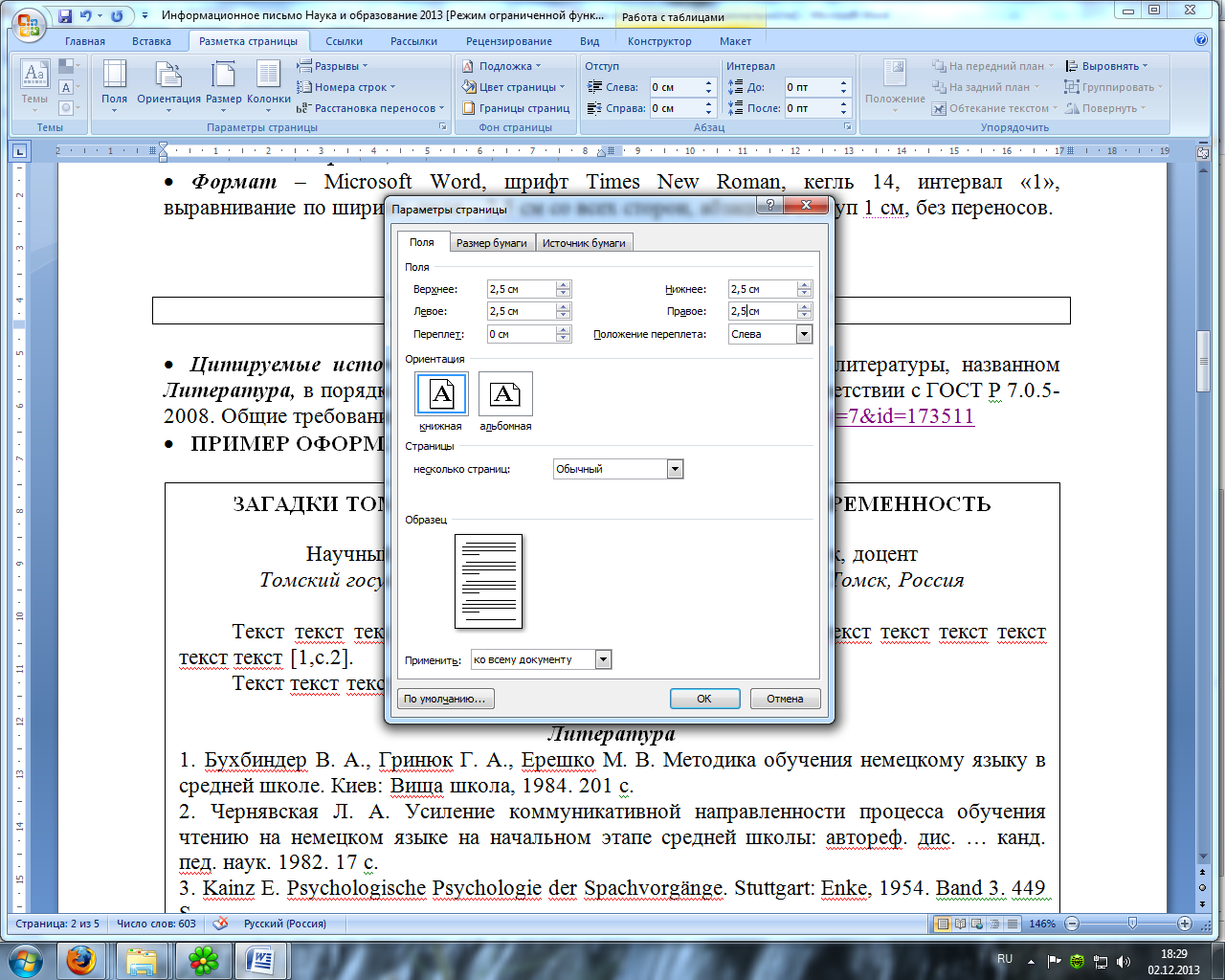
Task: Open the multiple pages dropdown (Обычный)
Action: [x=676, y=469]
